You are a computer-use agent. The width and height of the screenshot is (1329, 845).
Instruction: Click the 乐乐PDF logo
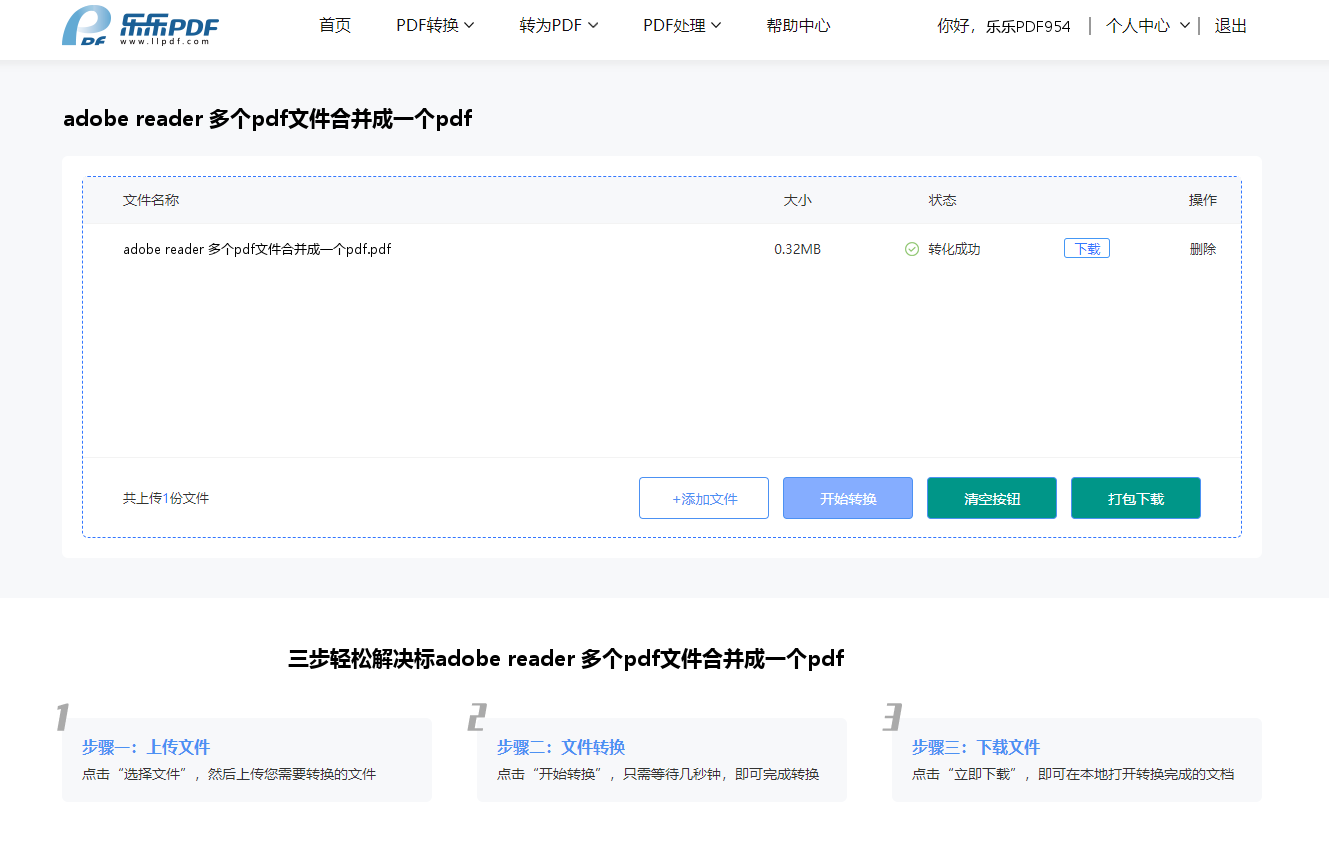(x=140, y=26)
